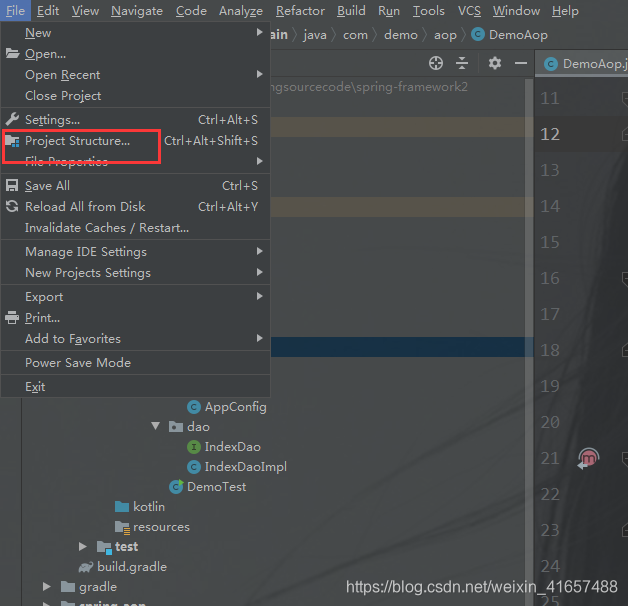The height and width of the screenshot is (606, 628).
Task: Expand the test folder tree node
Action: (x=83, y=547)
